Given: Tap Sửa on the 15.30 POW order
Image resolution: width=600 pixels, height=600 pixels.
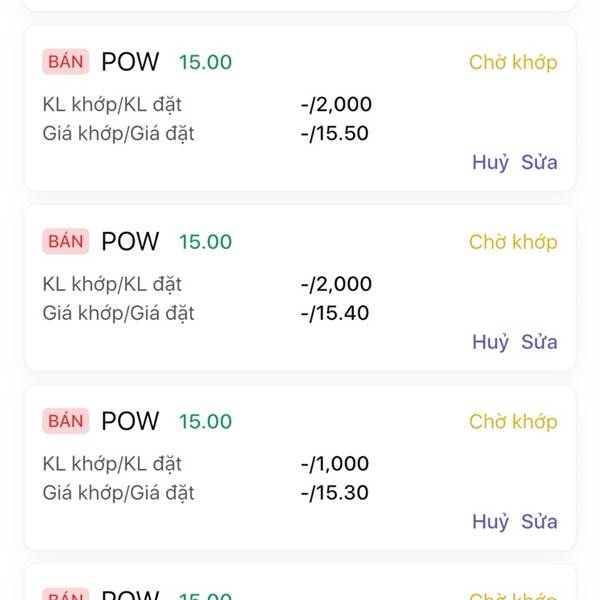Looking at the screenshot, I should (539, 521).
